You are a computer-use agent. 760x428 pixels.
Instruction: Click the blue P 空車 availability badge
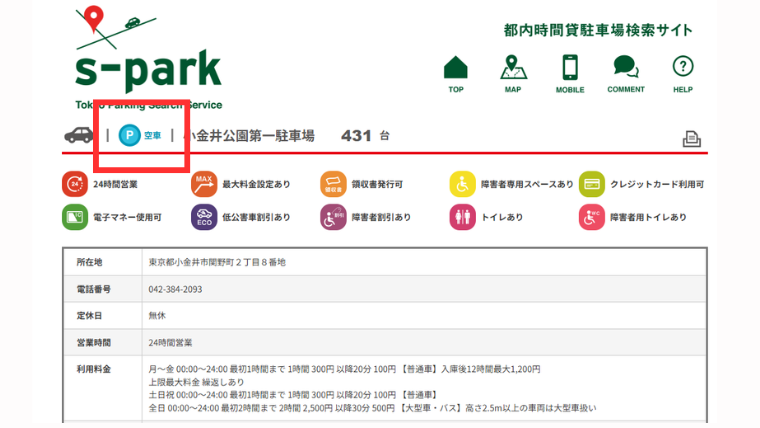point(140,135)
